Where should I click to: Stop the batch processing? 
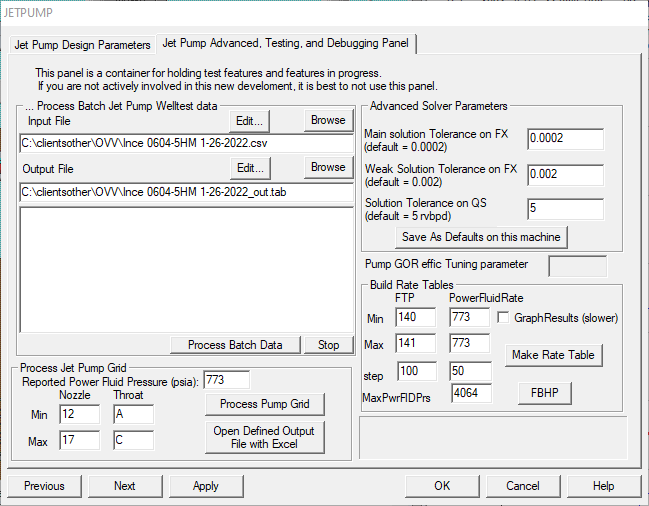click(x=329, y=345)
